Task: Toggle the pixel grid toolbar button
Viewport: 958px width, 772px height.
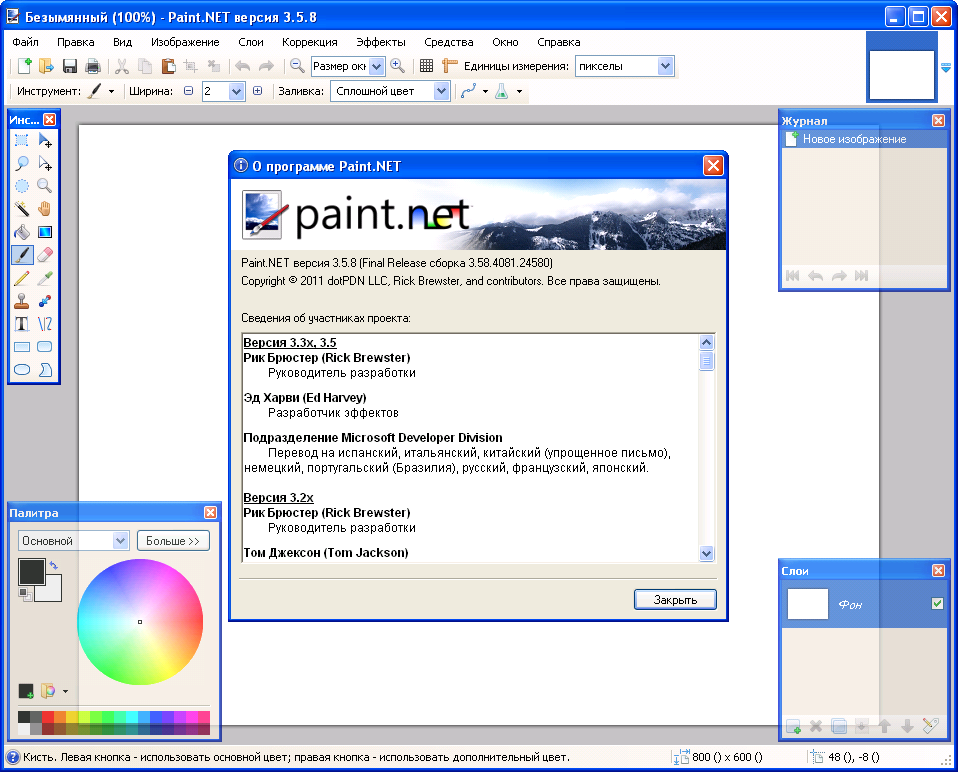Action: pyautogui.click(x=426, y=66)
